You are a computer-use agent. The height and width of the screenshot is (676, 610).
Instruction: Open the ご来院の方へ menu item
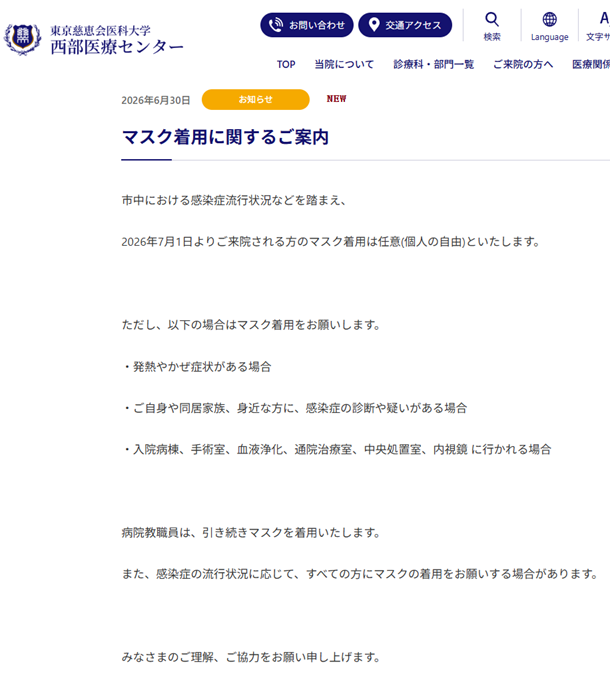click(523, 64)
